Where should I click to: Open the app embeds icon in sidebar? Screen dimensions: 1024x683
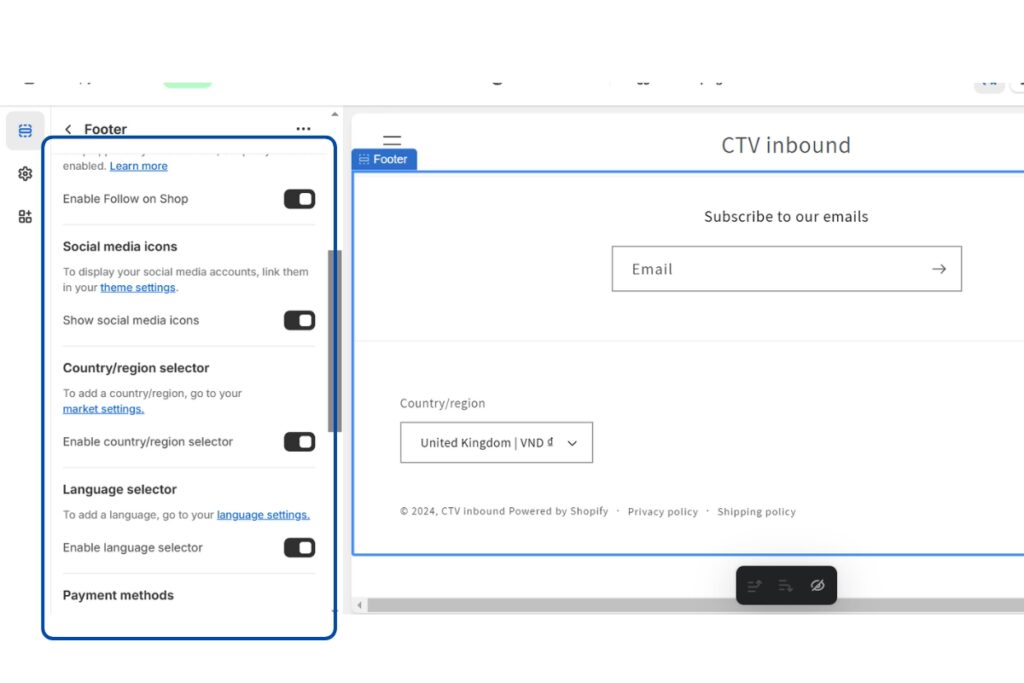click(25, 217)
